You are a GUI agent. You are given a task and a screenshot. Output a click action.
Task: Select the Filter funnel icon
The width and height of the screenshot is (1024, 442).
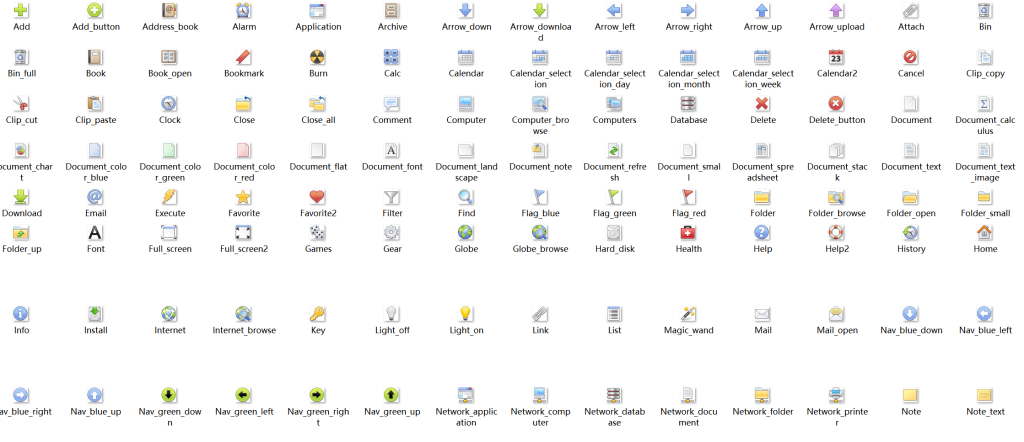(392, 197)
